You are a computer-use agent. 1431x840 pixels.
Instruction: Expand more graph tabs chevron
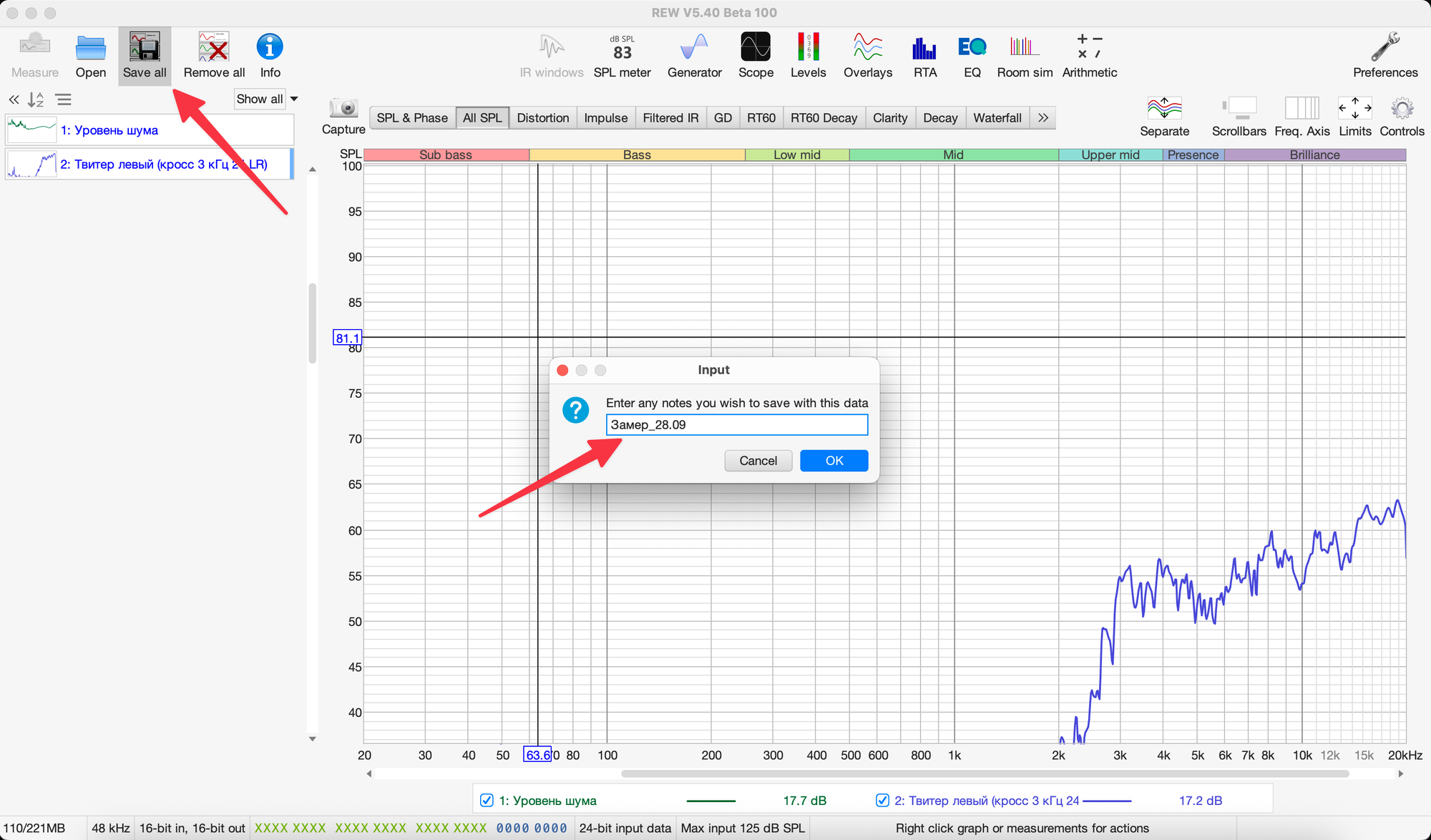[x=1043, y=118]
